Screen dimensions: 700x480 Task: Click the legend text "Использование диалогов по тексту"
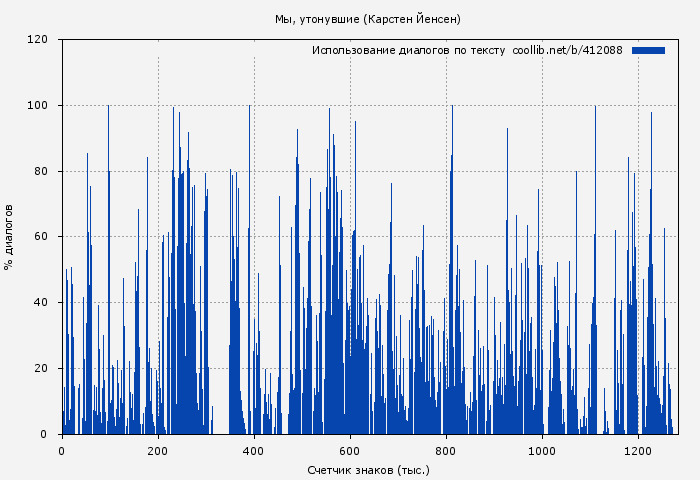pos(409,50)
